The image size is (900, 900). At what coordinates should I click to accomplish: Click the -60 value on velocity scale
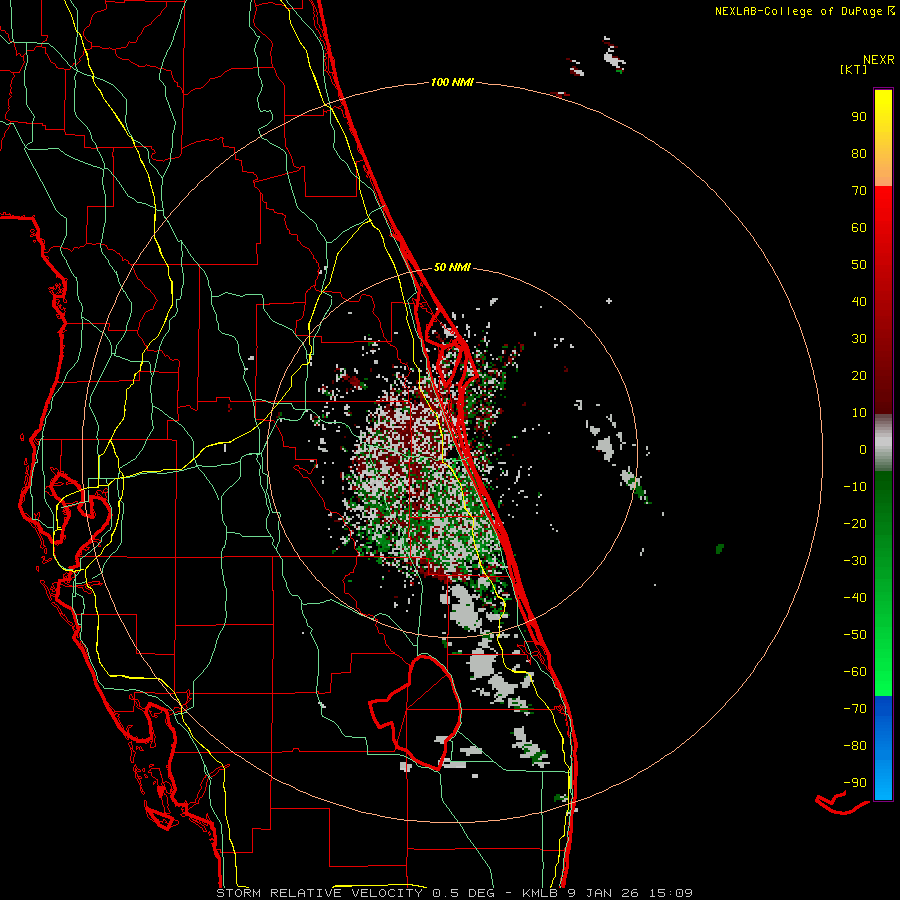coord(855,672)
